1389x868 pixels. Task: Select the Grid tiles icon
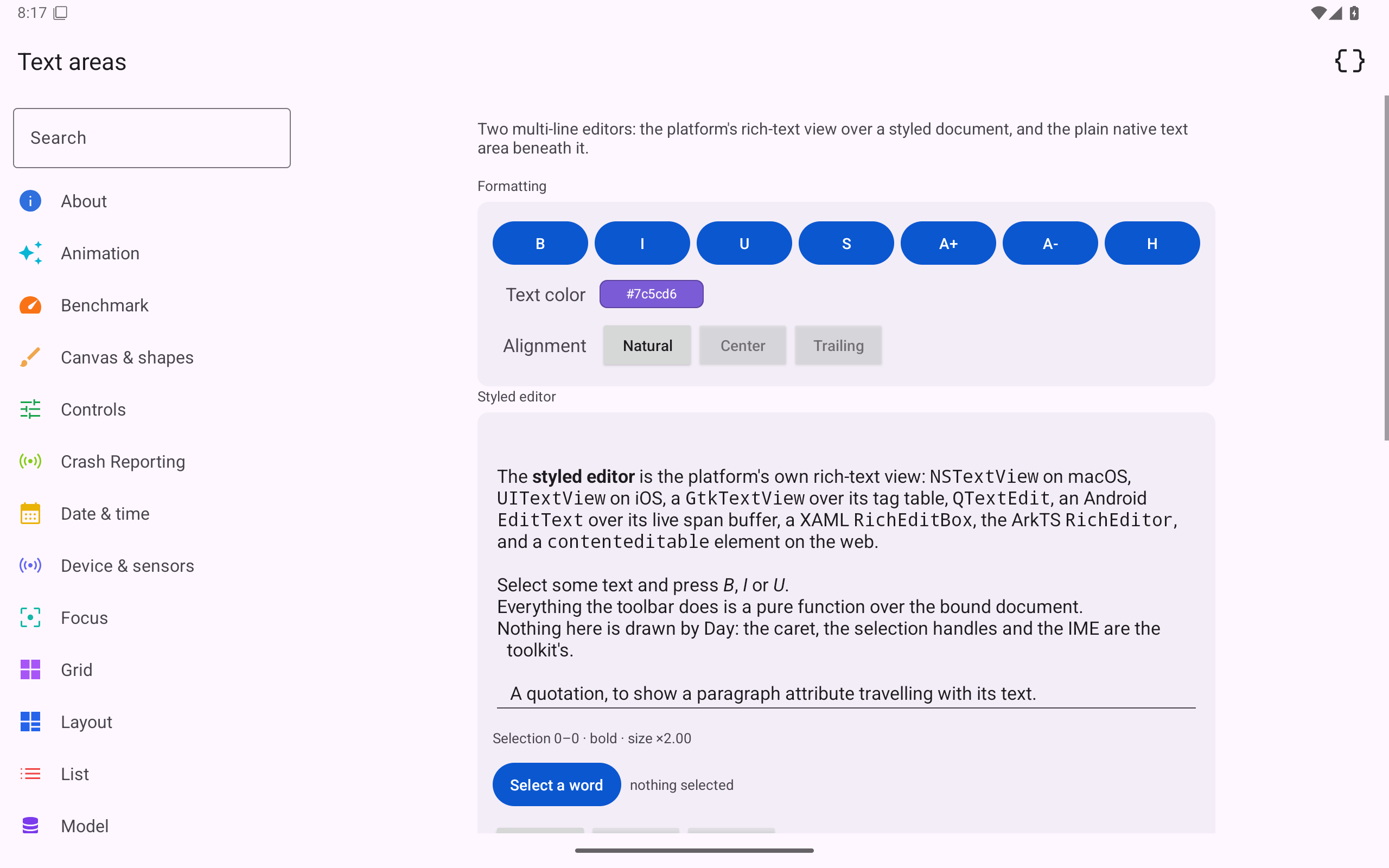30,669
